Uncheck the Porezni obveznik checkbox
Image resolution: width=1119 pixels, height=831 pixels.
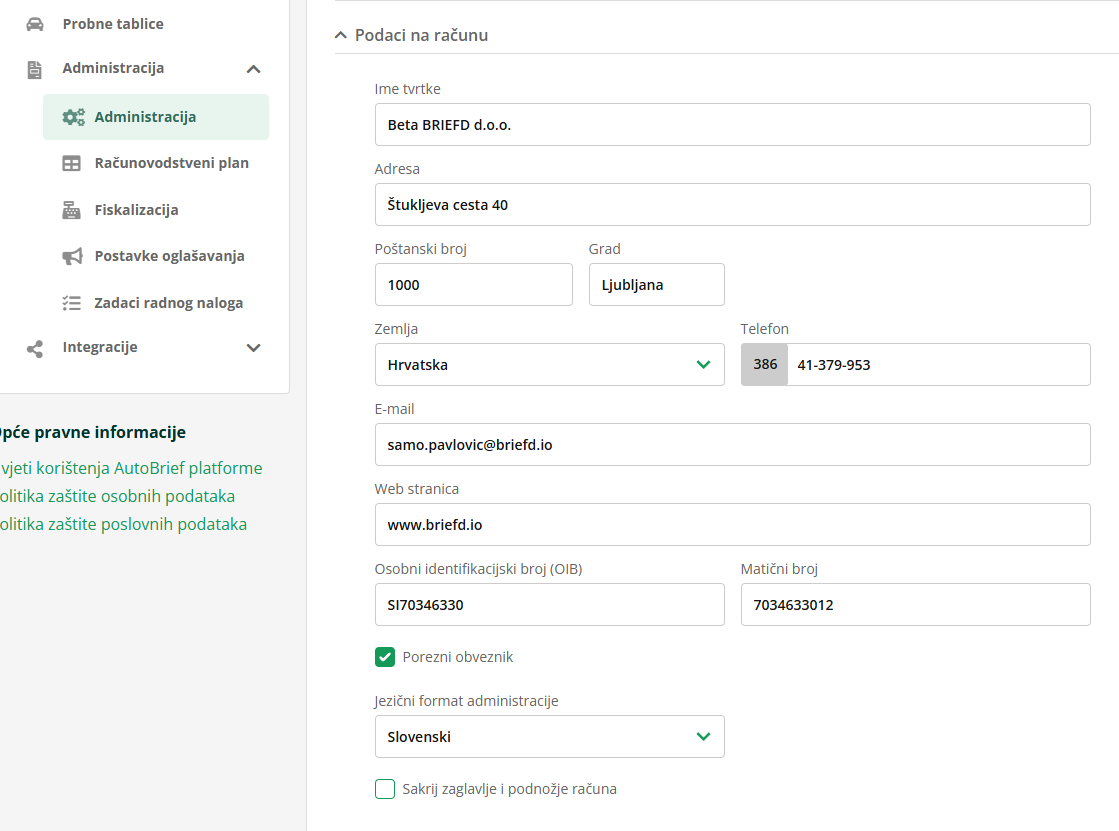tap(385, 657)
